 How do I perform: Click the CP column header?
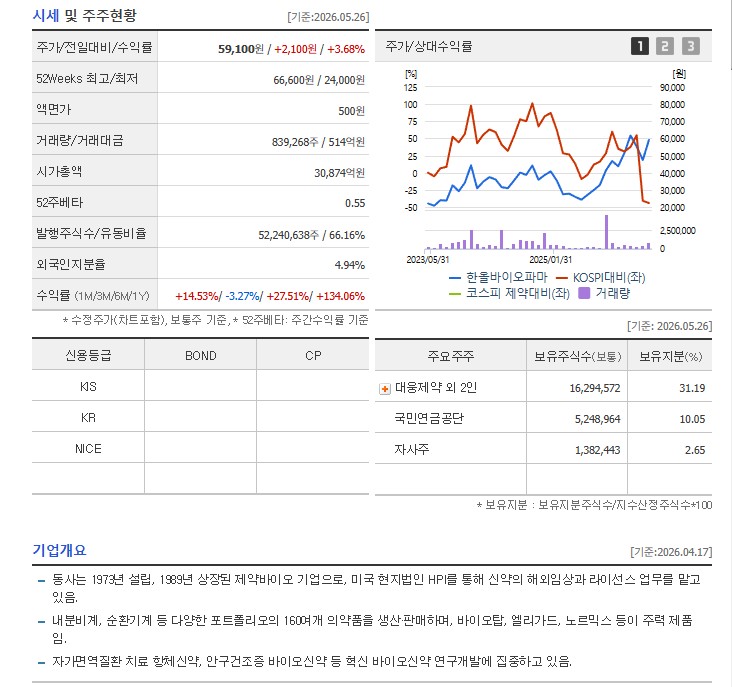coord(313,356)
